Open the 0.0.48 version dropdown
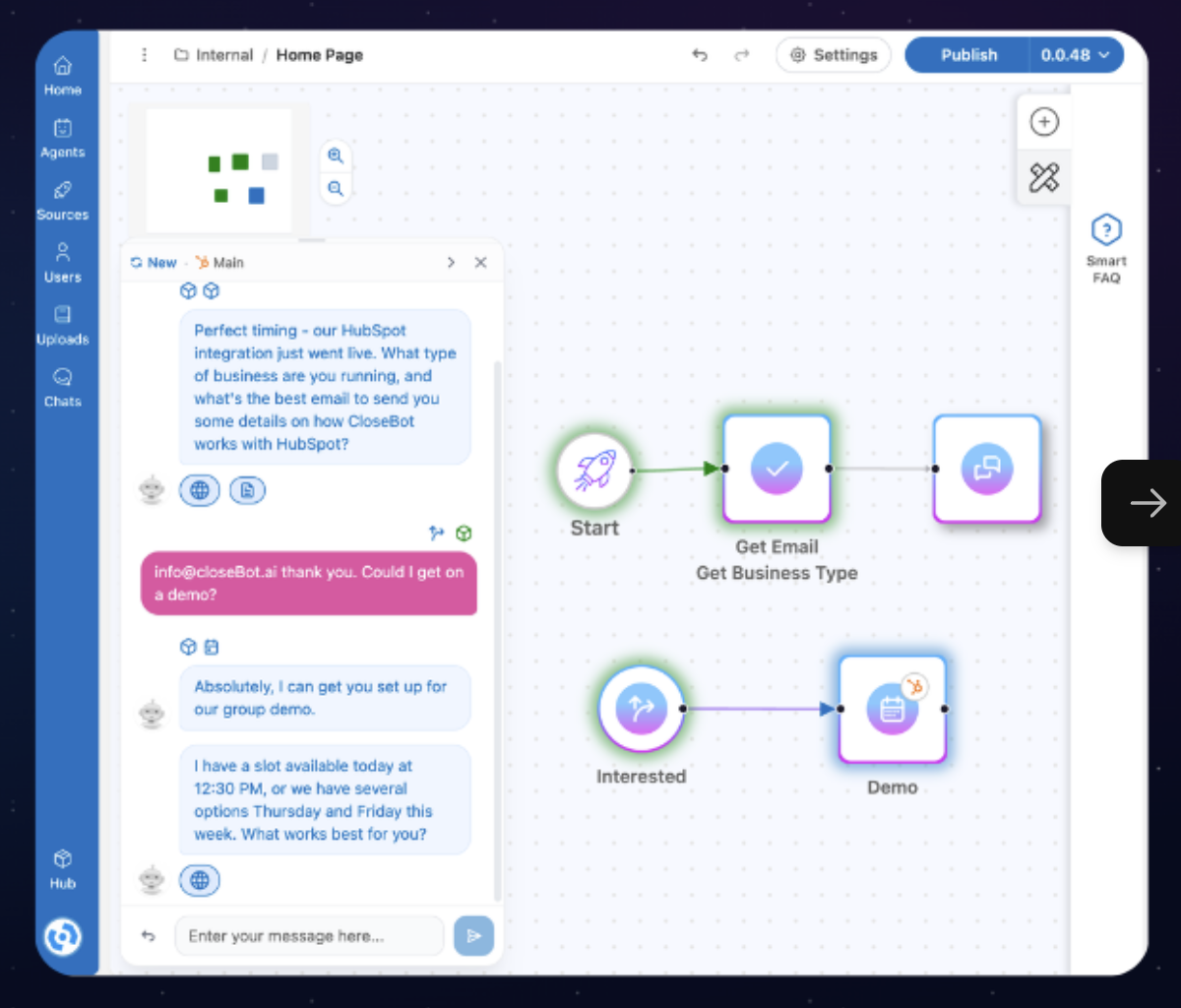 (x=1076, y=55)
